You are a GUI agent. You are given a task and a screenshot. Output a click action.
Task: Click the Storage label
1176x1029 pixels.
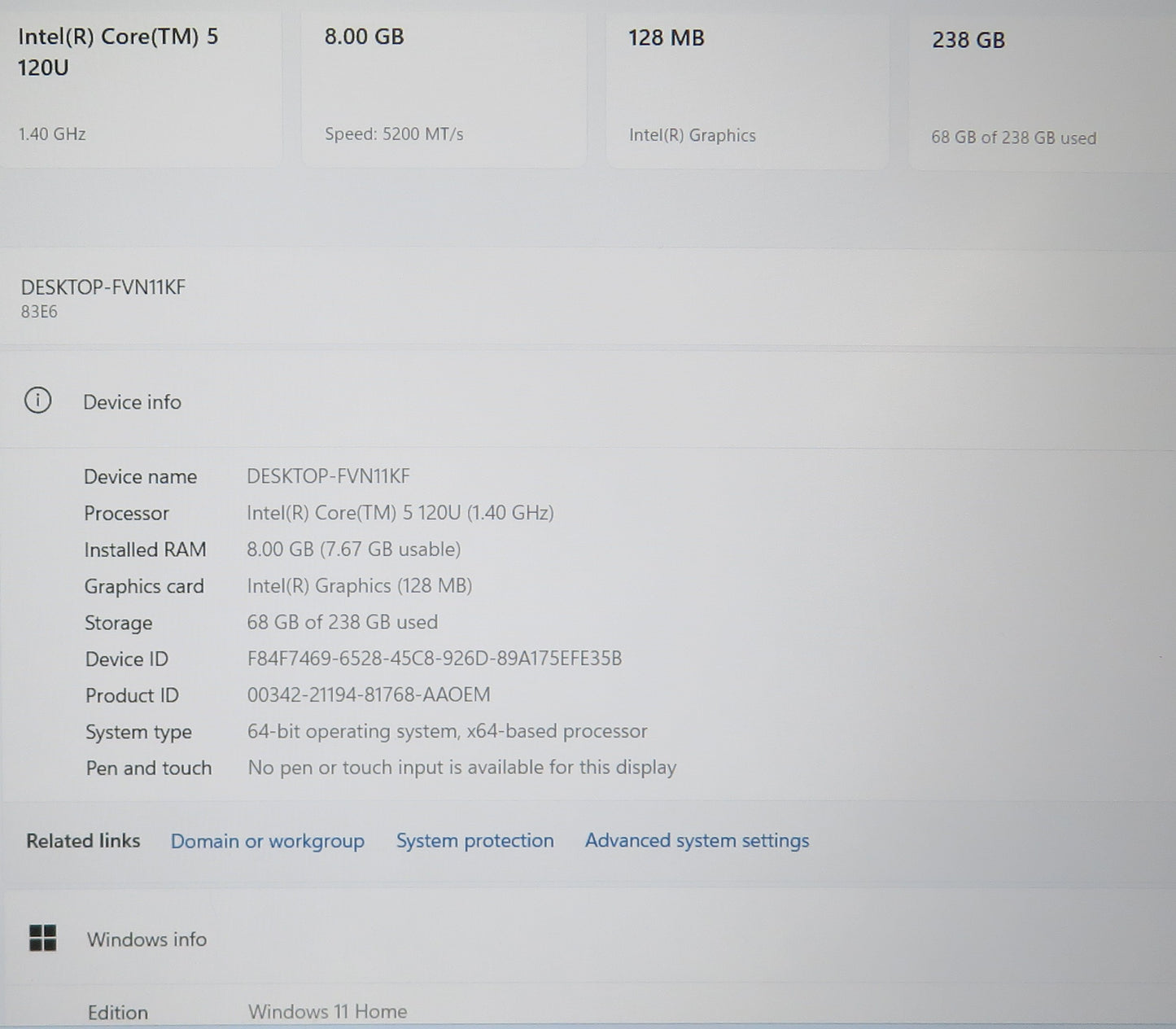[118, 623]
